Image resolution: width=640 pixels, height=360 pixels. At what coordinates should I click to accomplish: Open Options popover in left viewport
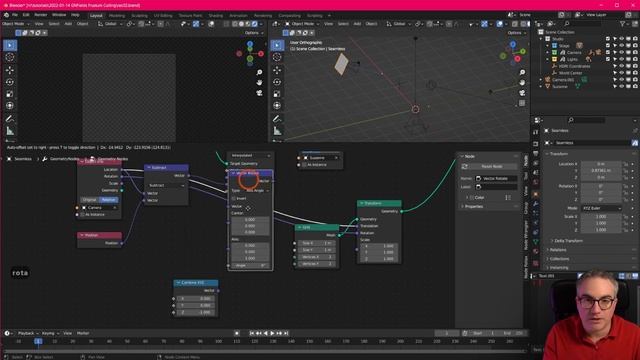[x=253, y=33]
